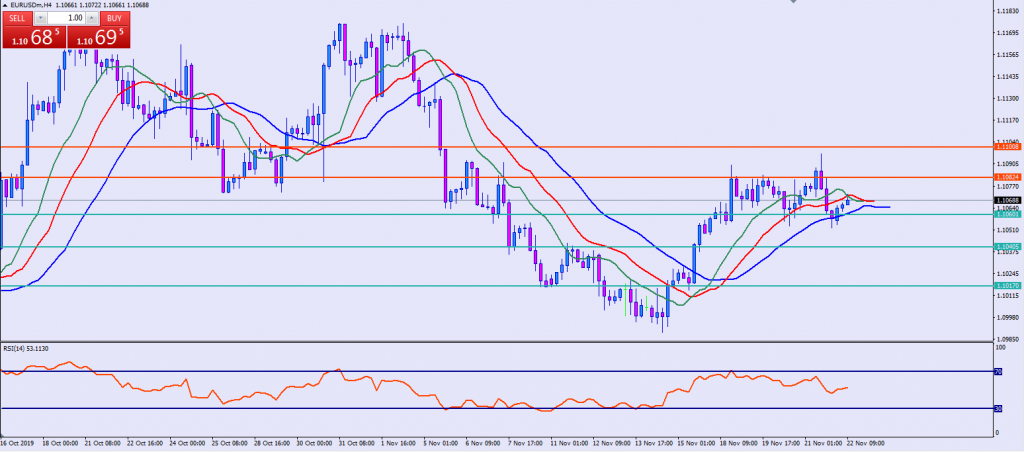Click the buy price 1.10 69 tile
Image resolution: width=1024 pixels, height=452 pixels.
point(98,37)
